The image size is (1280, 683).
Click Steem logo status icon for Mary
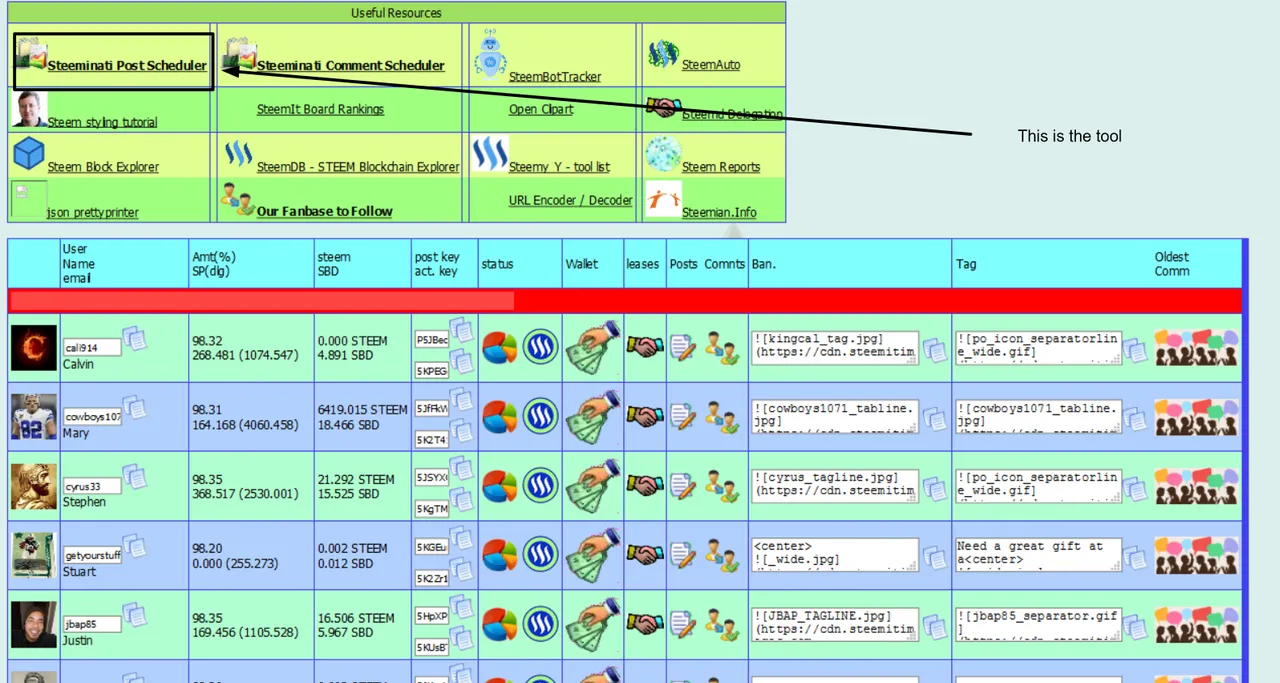click(541, 416)
